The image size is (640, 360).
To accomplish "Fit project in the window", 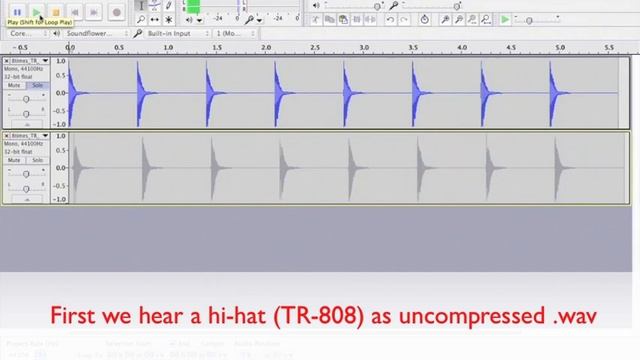I will [486, 19].
